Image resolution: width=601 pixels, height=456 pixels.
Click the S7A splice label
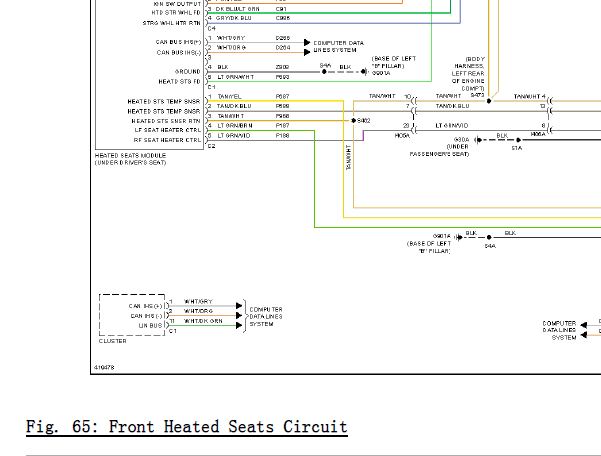coord(517,148)
